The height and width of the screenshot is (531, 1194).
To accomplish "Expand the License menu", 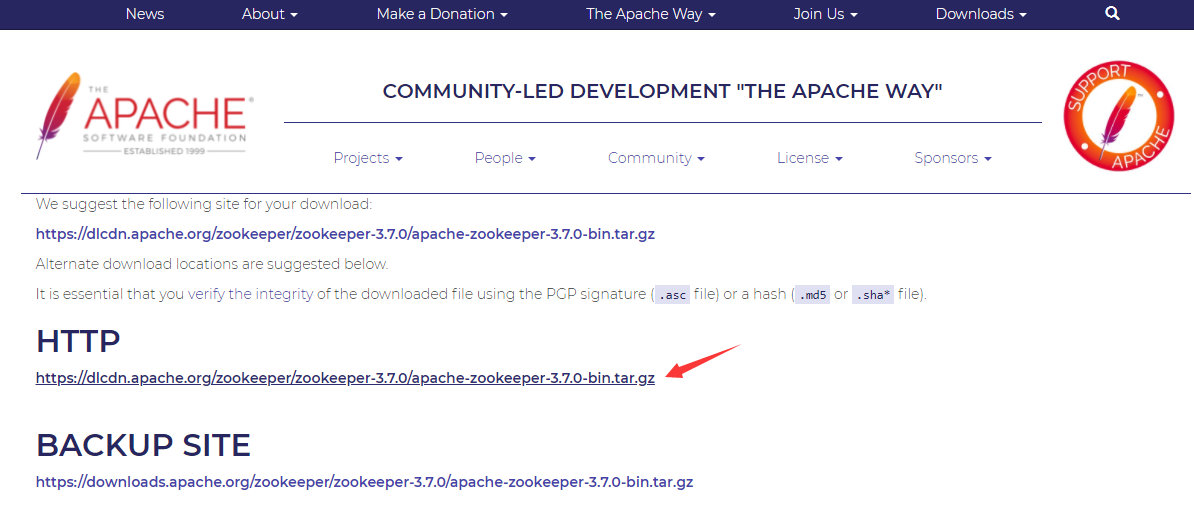I will click(x=809, y=158).
